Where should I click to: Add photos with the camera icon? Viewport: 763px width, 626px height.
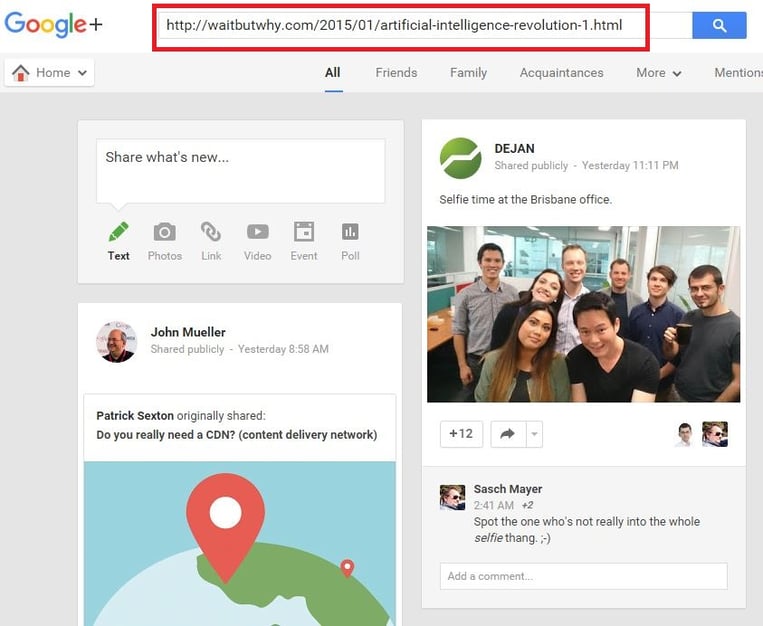[165, 232]
